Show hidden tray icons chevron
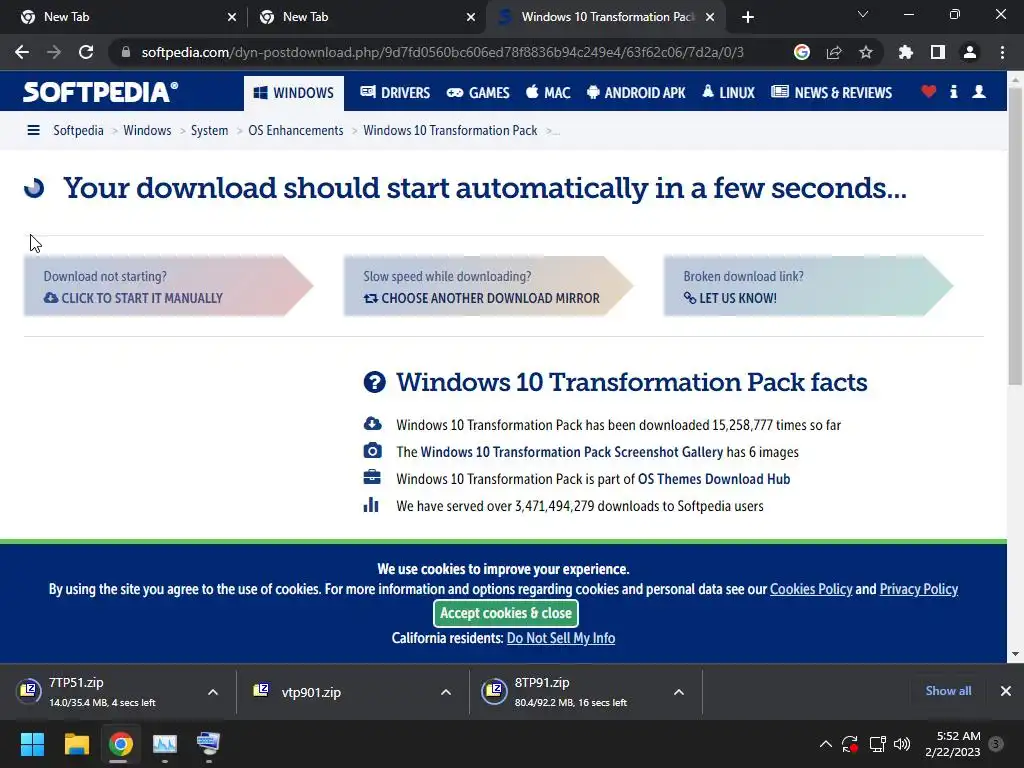 tap(825, 744)
